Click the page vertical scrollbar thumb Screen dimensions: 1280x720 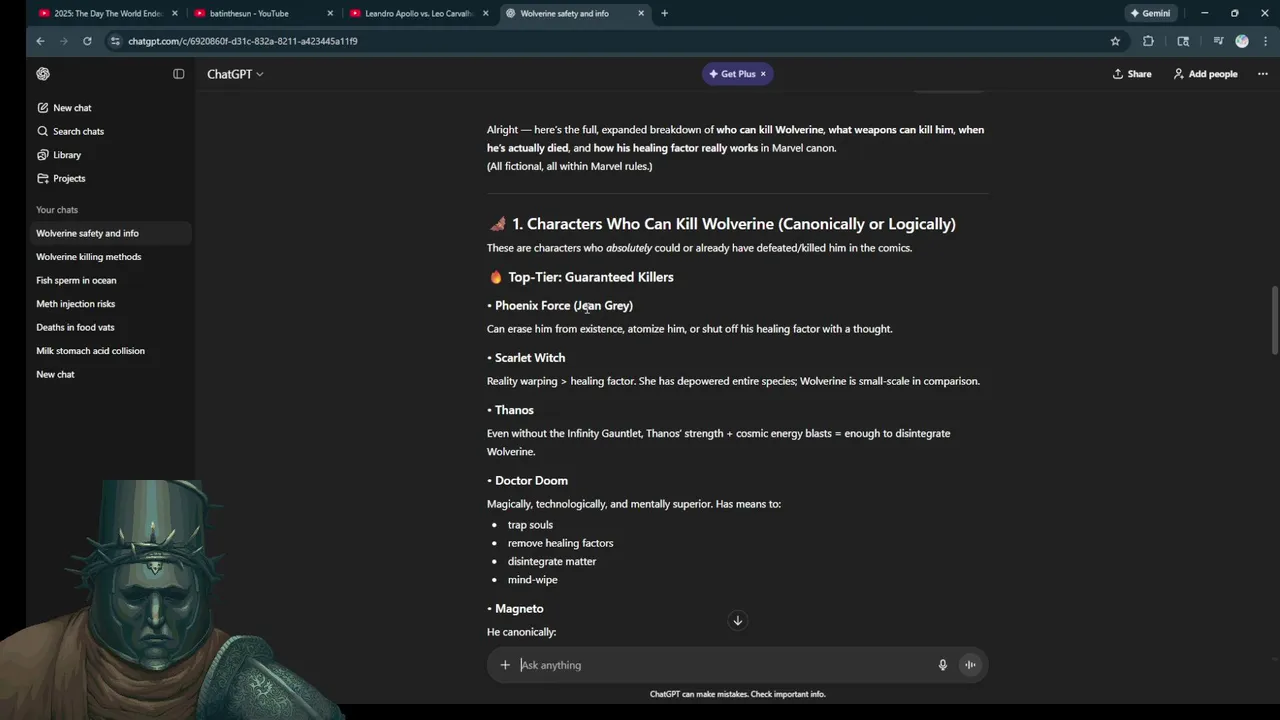[x=1275, y=320]
